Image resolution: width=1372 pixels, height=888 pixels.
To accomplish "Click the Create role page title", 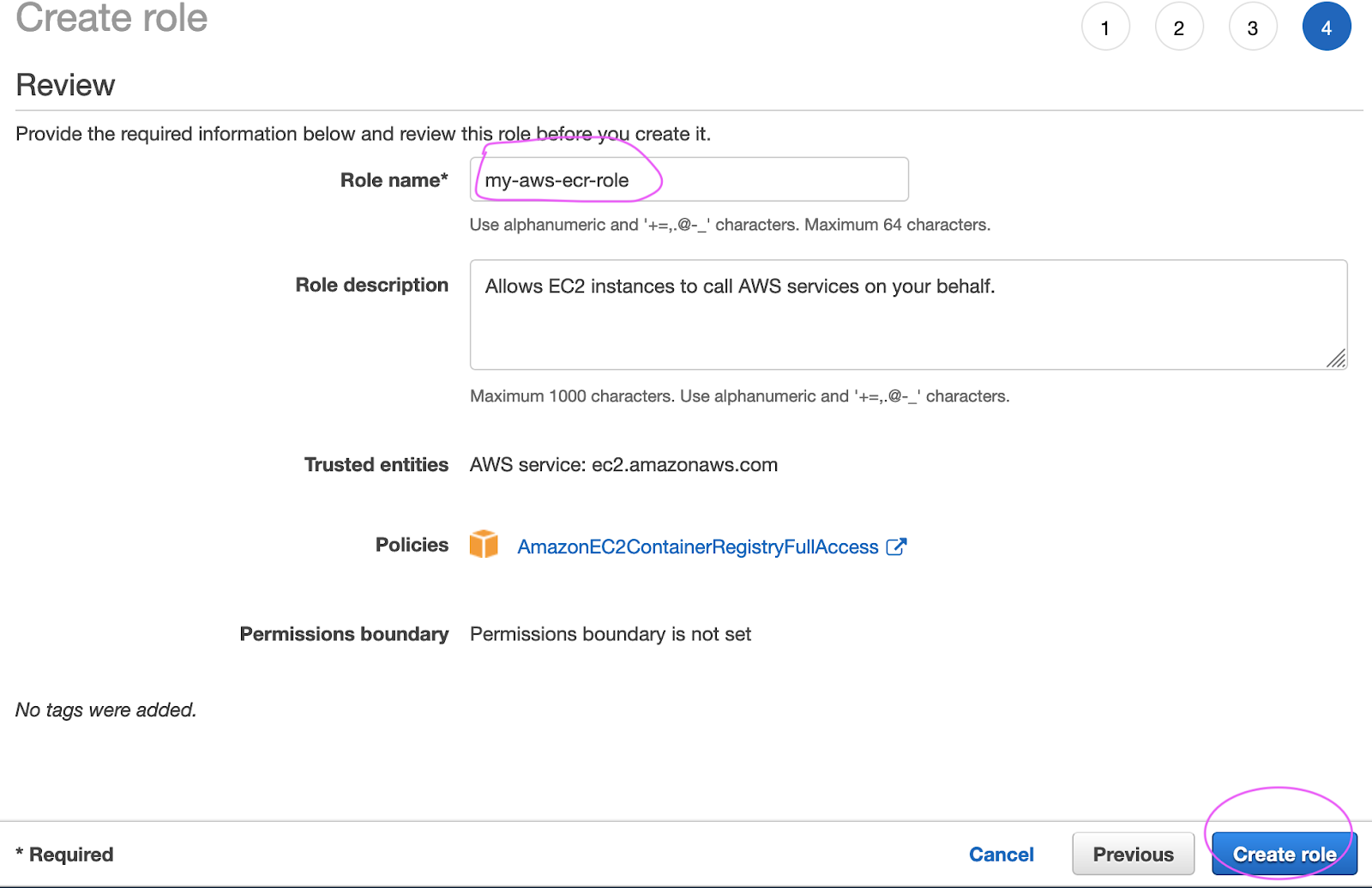I will click(111, 18).
